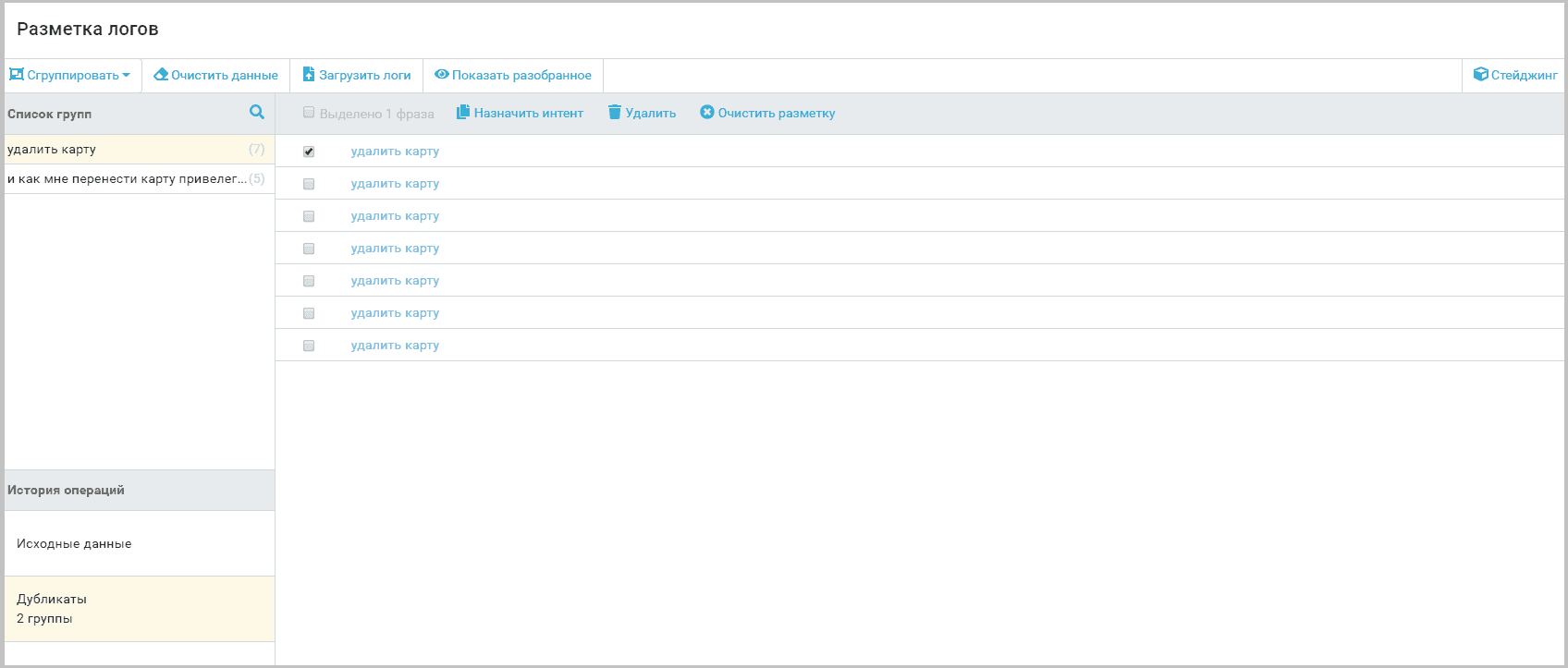Click the eye icon for Показать разобранное
The image size is (1568, 668).
442,75
